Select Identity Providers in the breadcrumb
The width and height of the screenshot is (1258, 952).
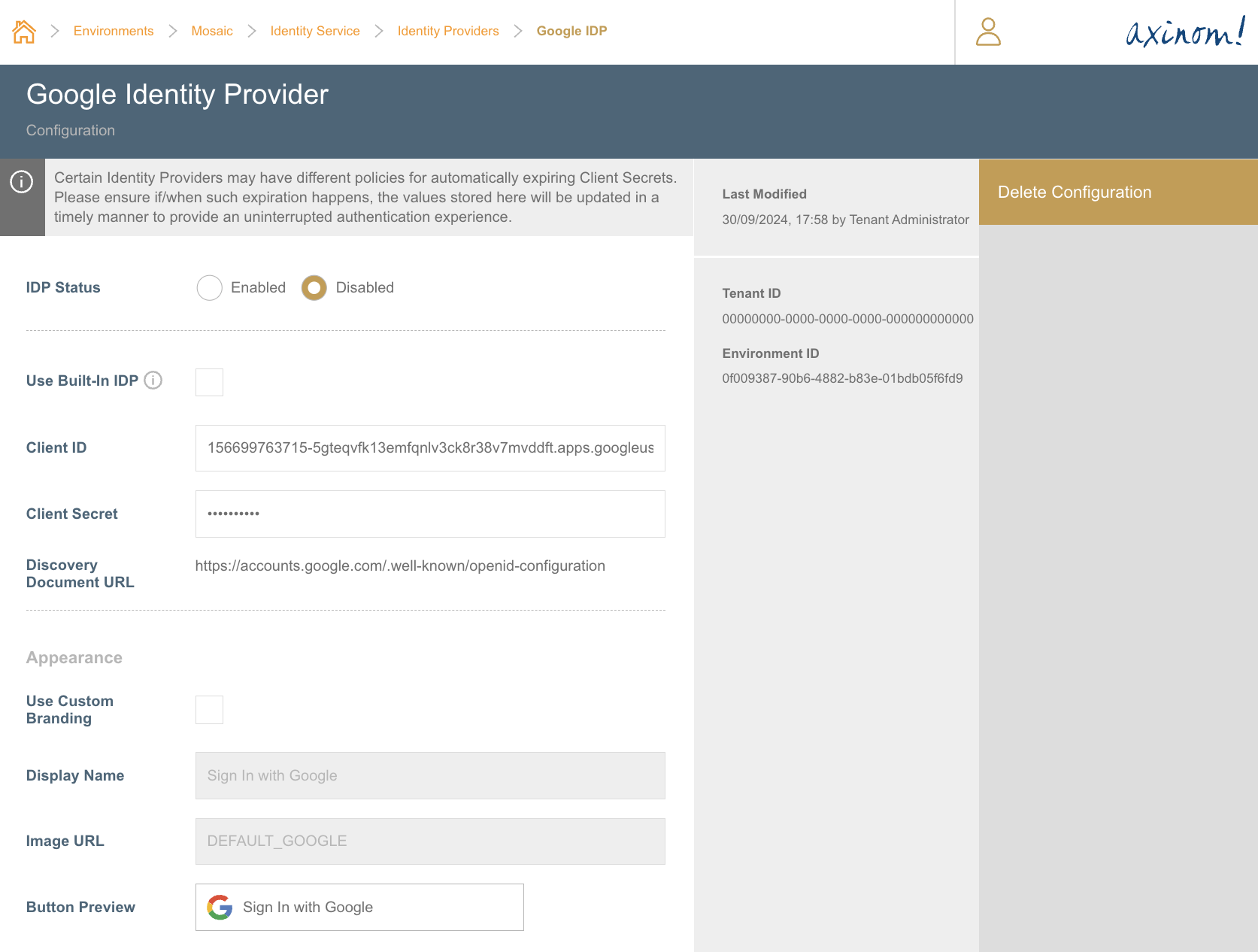click(x=447, y=31)
